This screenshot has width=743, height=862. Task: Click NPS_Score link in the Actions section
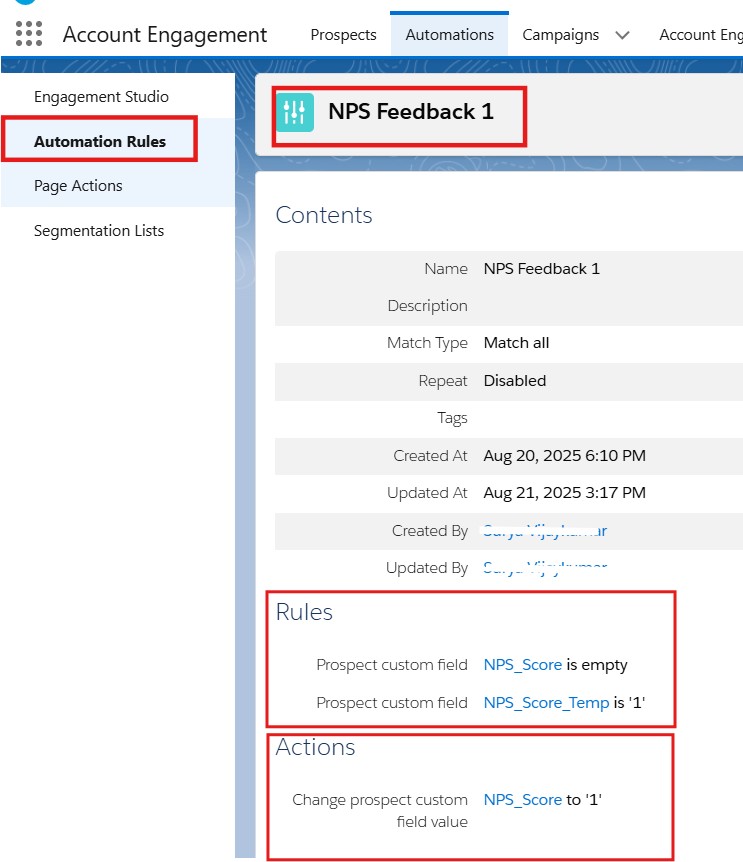(x=522, y=800)
